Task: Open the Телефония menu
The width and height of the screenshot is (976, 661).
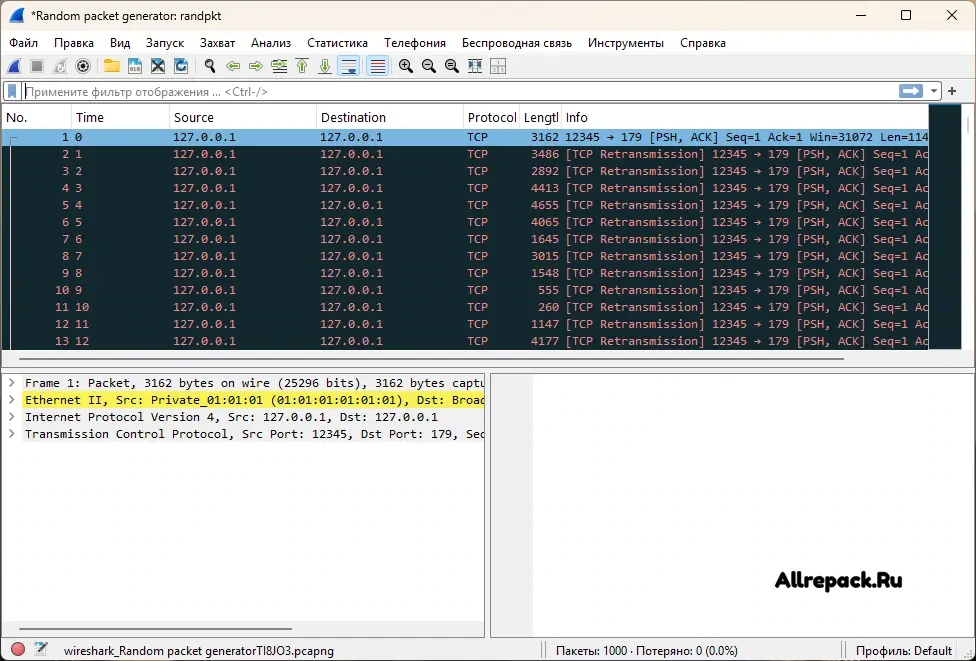Action: click(x=415, y=43)
